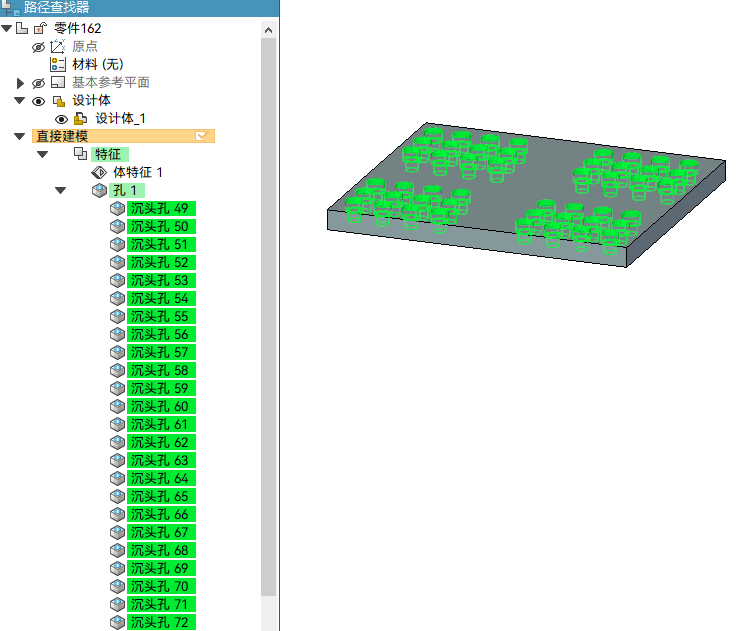Click the part document icon beside 零件162
The height and width of the screenshot is (631, 755).
(x=22, y=28)
